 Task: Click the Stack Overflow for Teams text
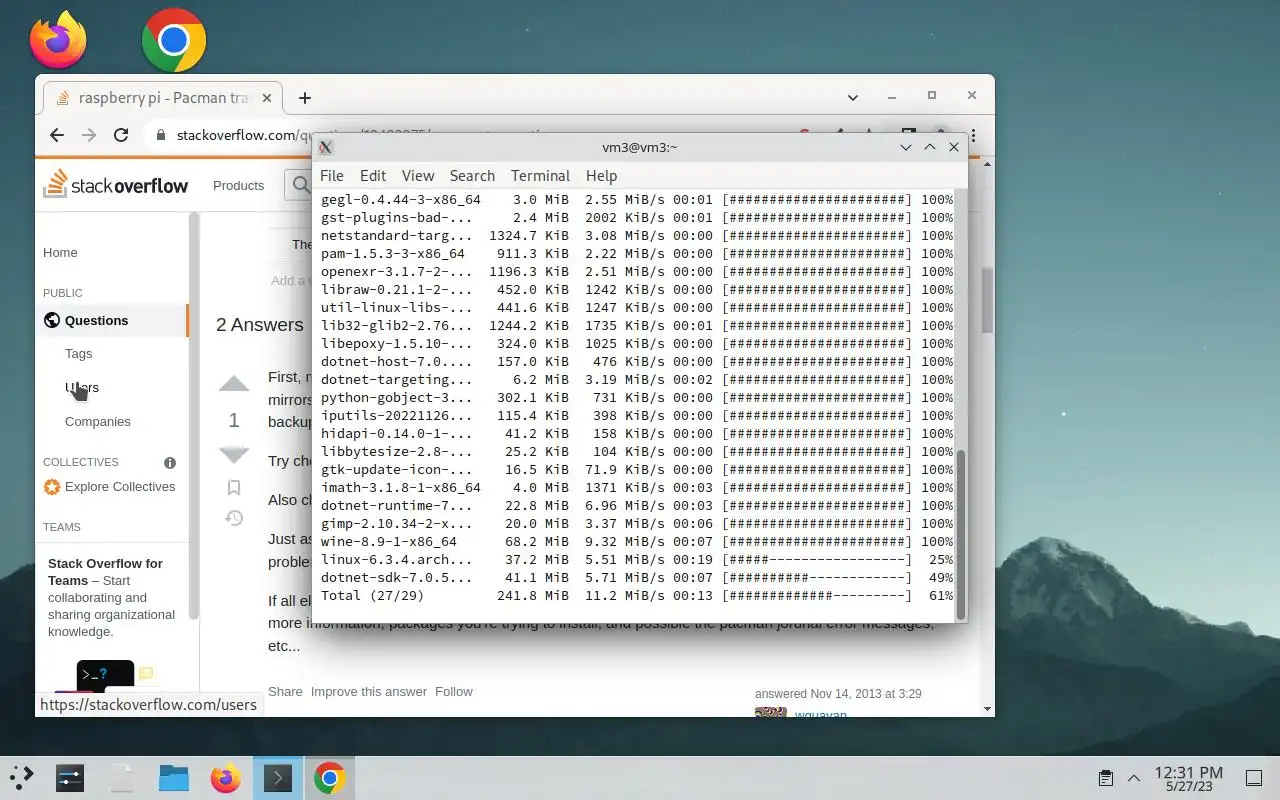tap(105, 572)
